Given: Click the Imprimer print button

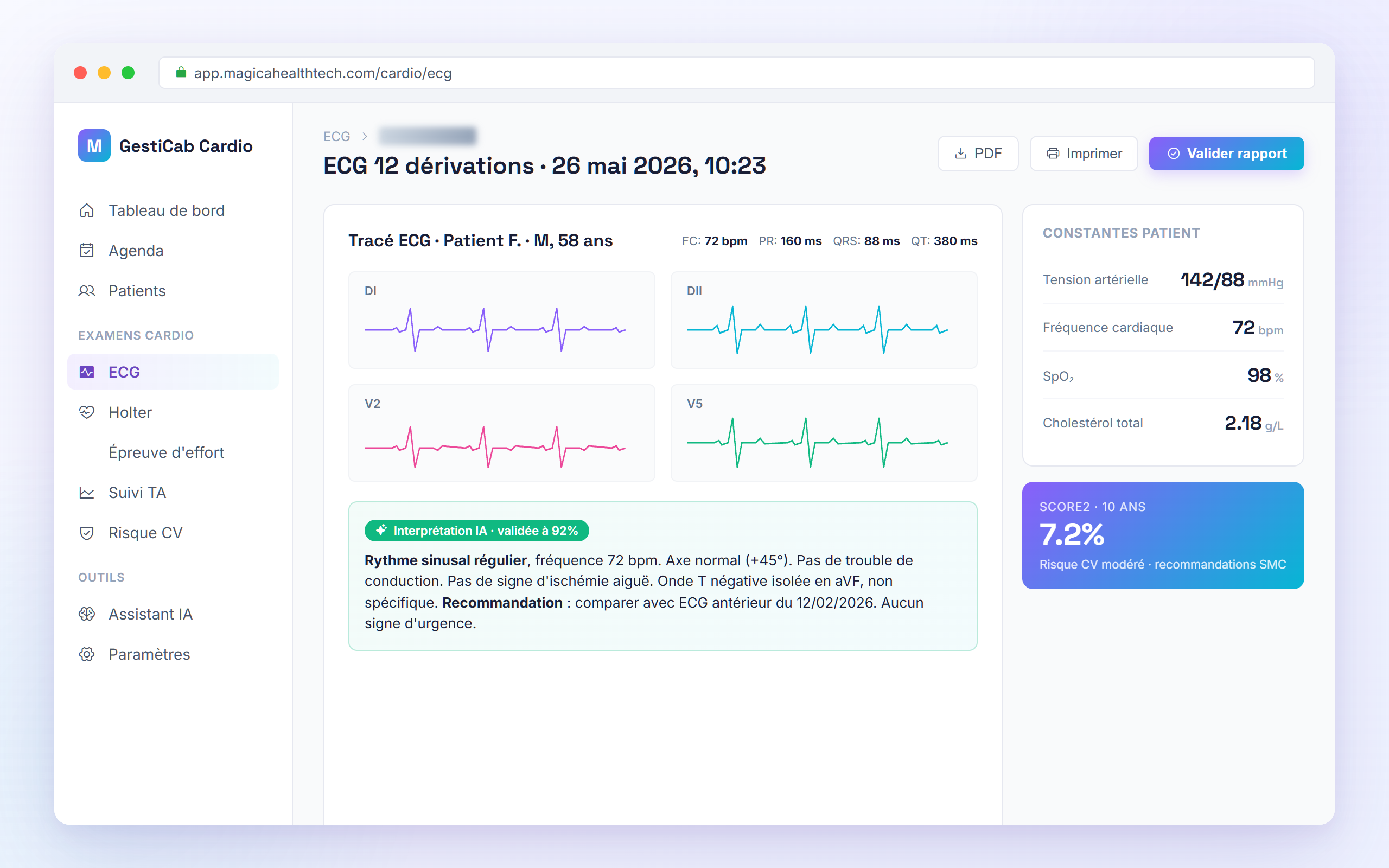Looking at the screenshot, I should point(1084,154).
